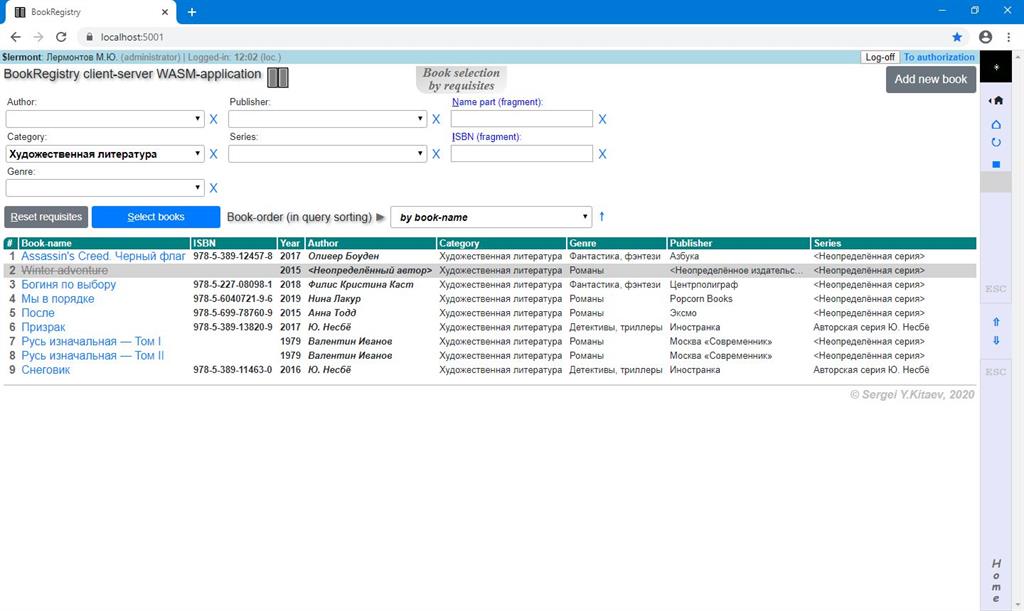Click the 'Book selection by requisites' tab label
This screenshot has height=611, width=1024.
460,76
